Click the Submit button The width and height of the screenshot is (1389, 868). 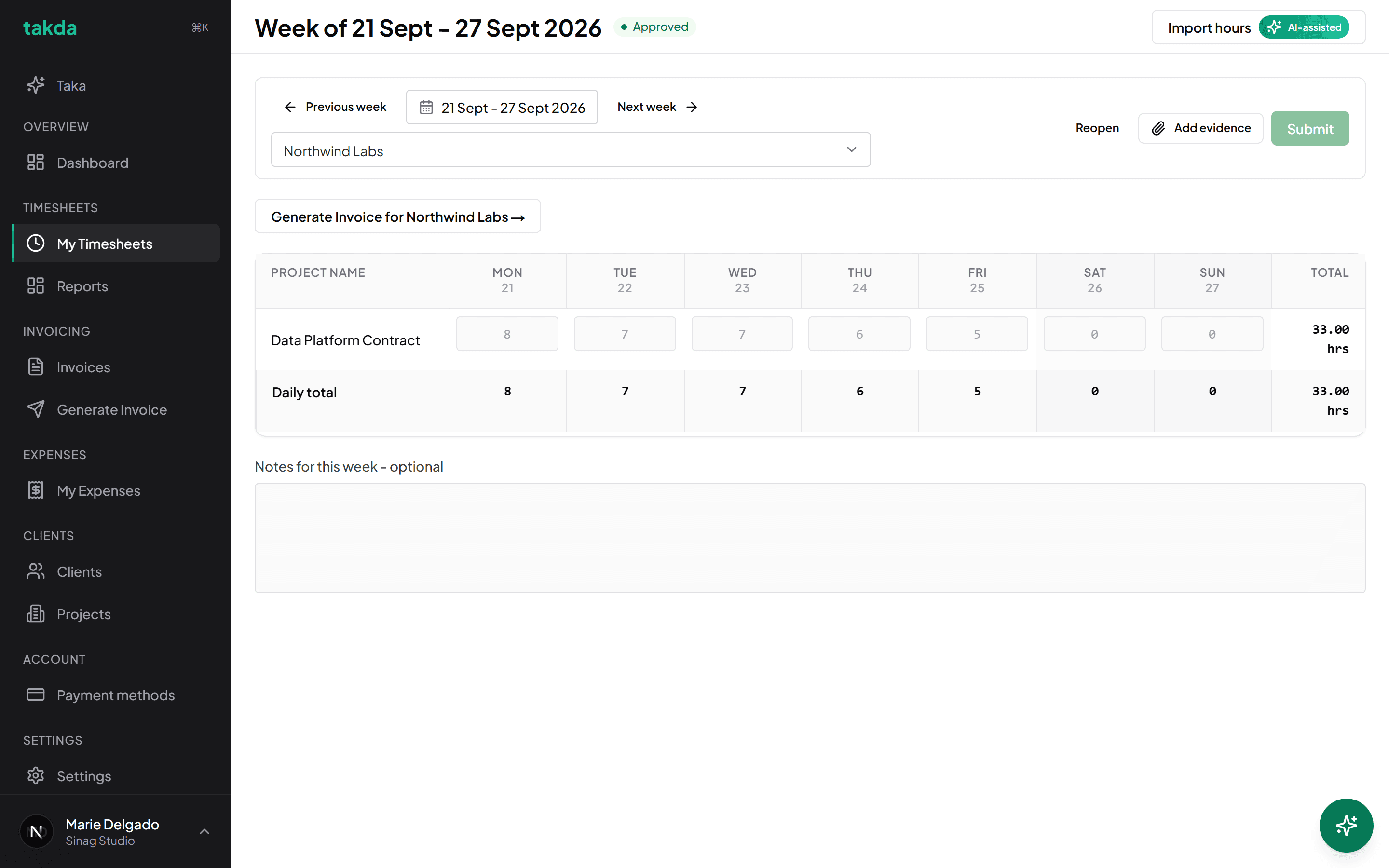[1310, 129]
